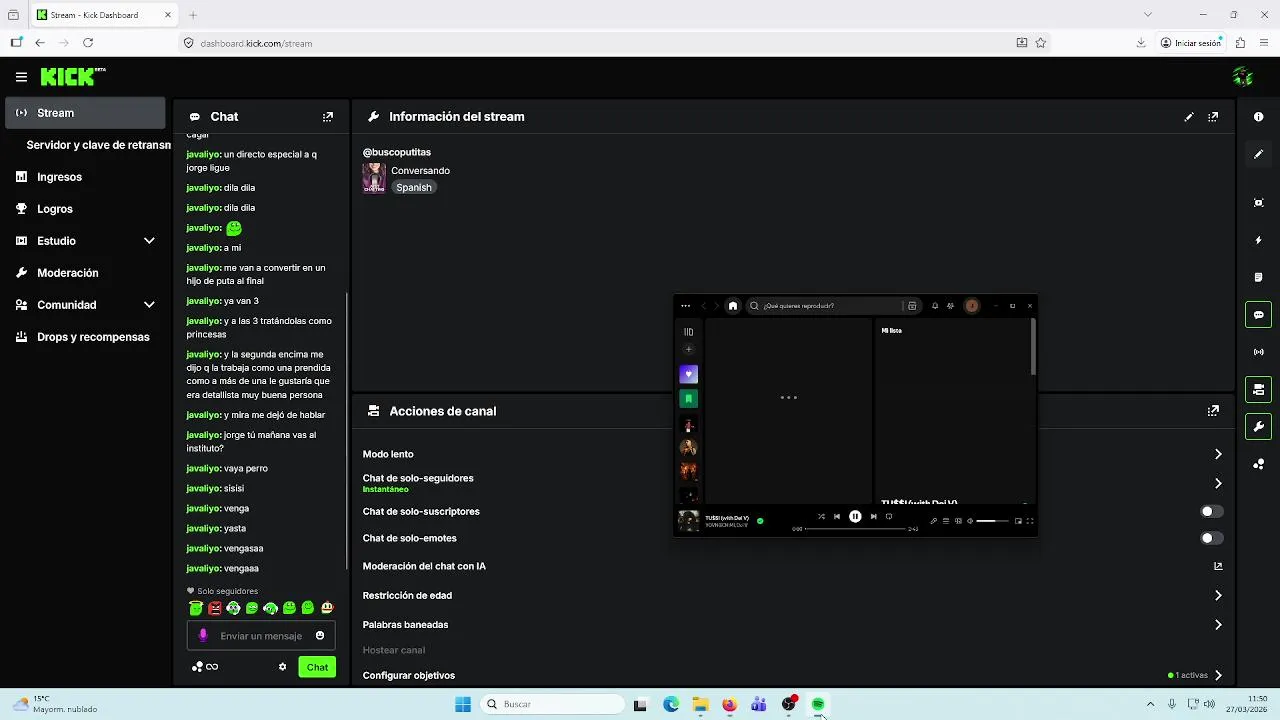Toggle Chat de solo-emotes switch

coord(1212,538)
